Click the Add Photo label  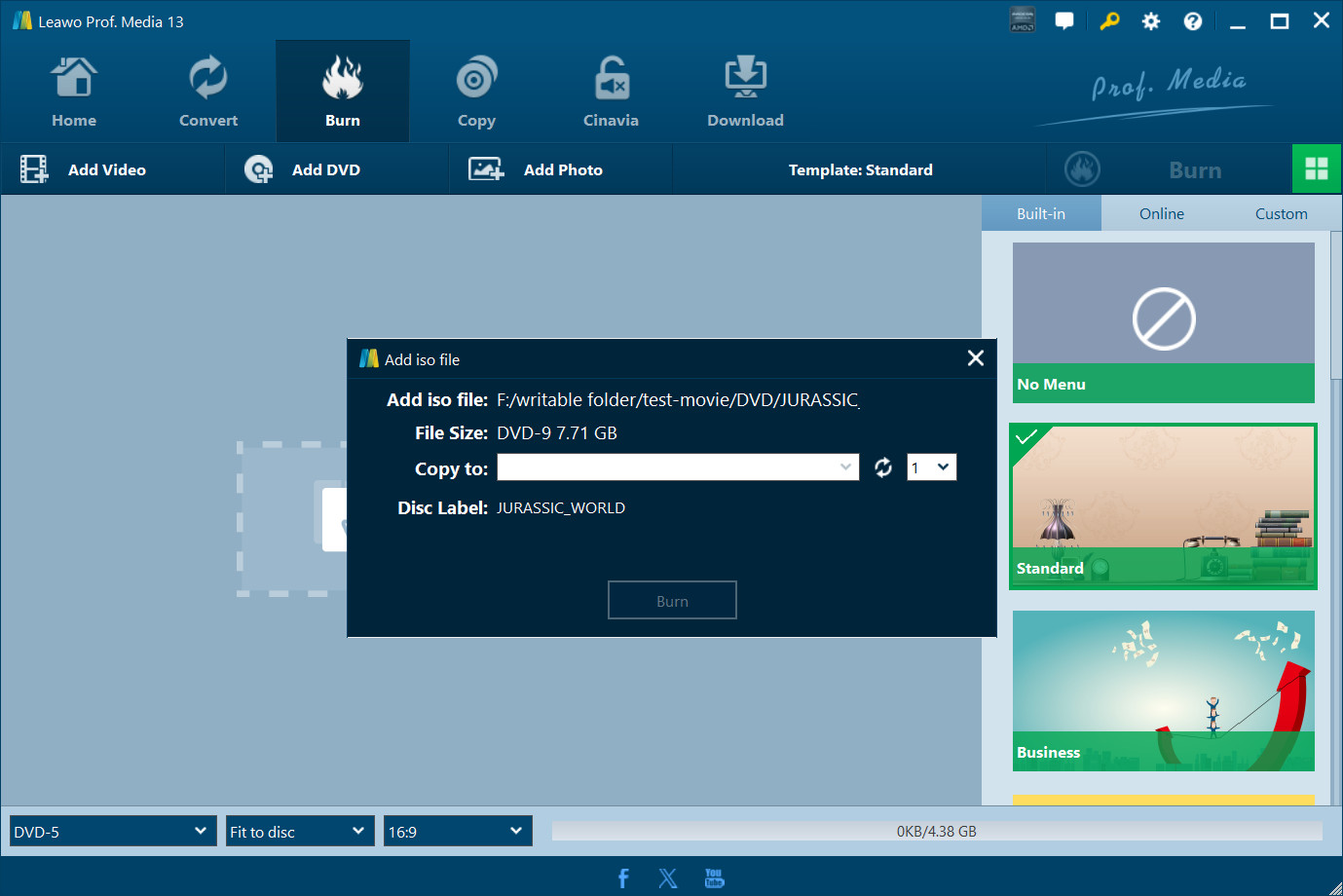pyautogui.click(x=563, y=169)
